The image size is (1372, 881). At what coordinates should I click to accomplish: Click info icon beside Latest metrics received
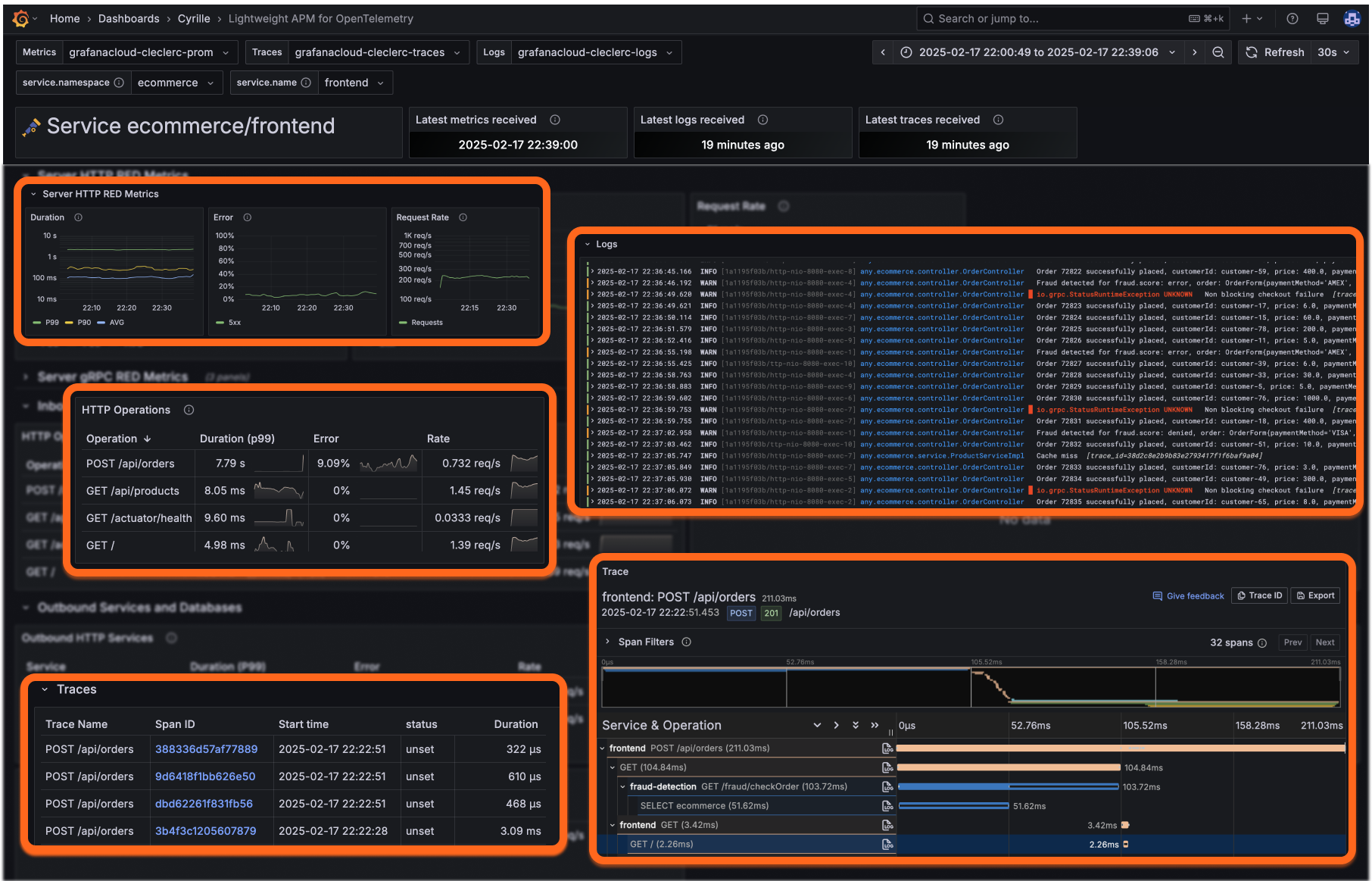555,120
